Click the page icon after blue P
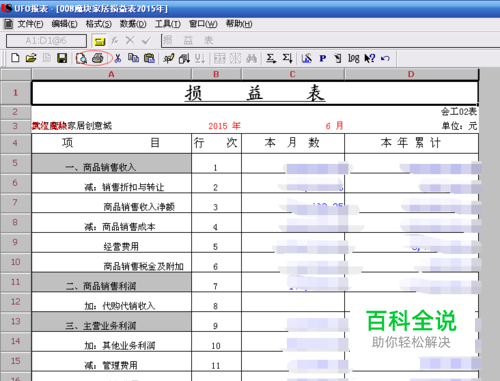Image resolution: width=500 pixels, height=381 pixels. (x=338, y=58)
